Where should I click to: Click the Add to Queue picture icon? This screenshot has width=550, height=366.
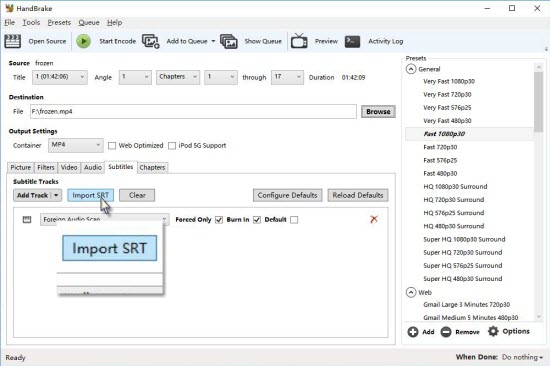coord(151,41)
